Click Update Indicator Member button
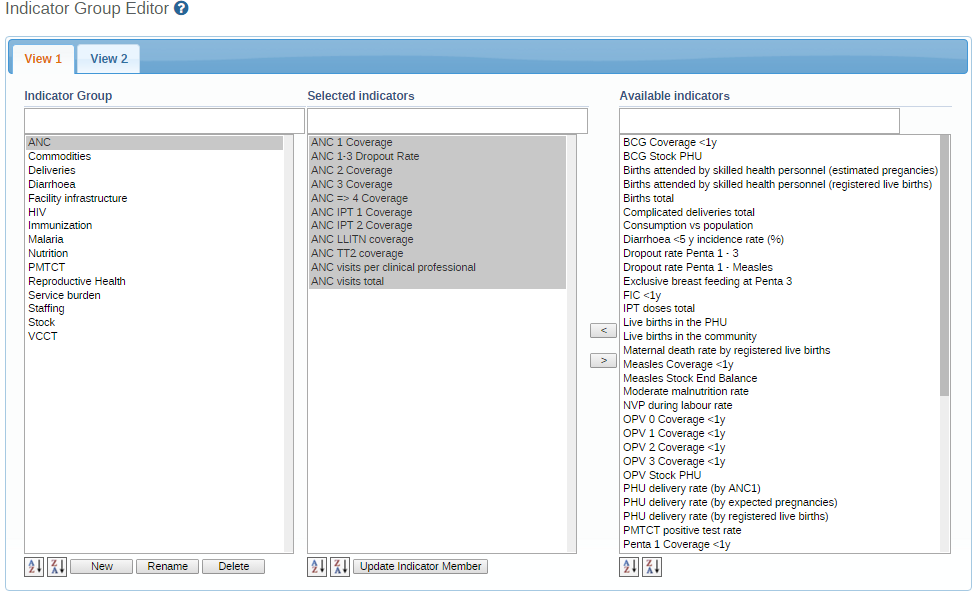This screenshot has height=599, width=977. click(420, 567)
